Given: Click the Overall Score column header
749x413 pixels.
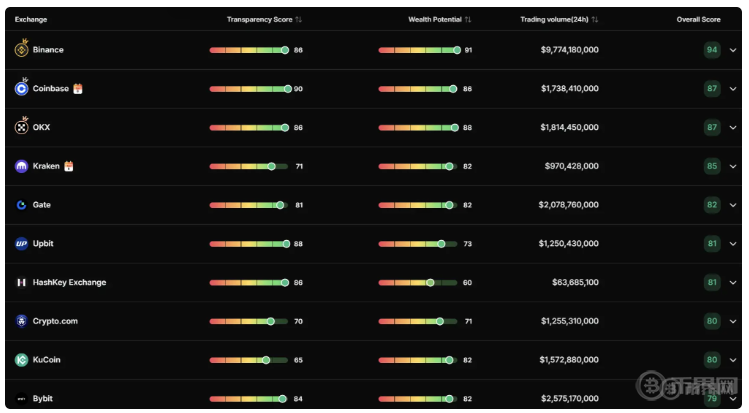Looking at the screenshot, I should (698, 20).
